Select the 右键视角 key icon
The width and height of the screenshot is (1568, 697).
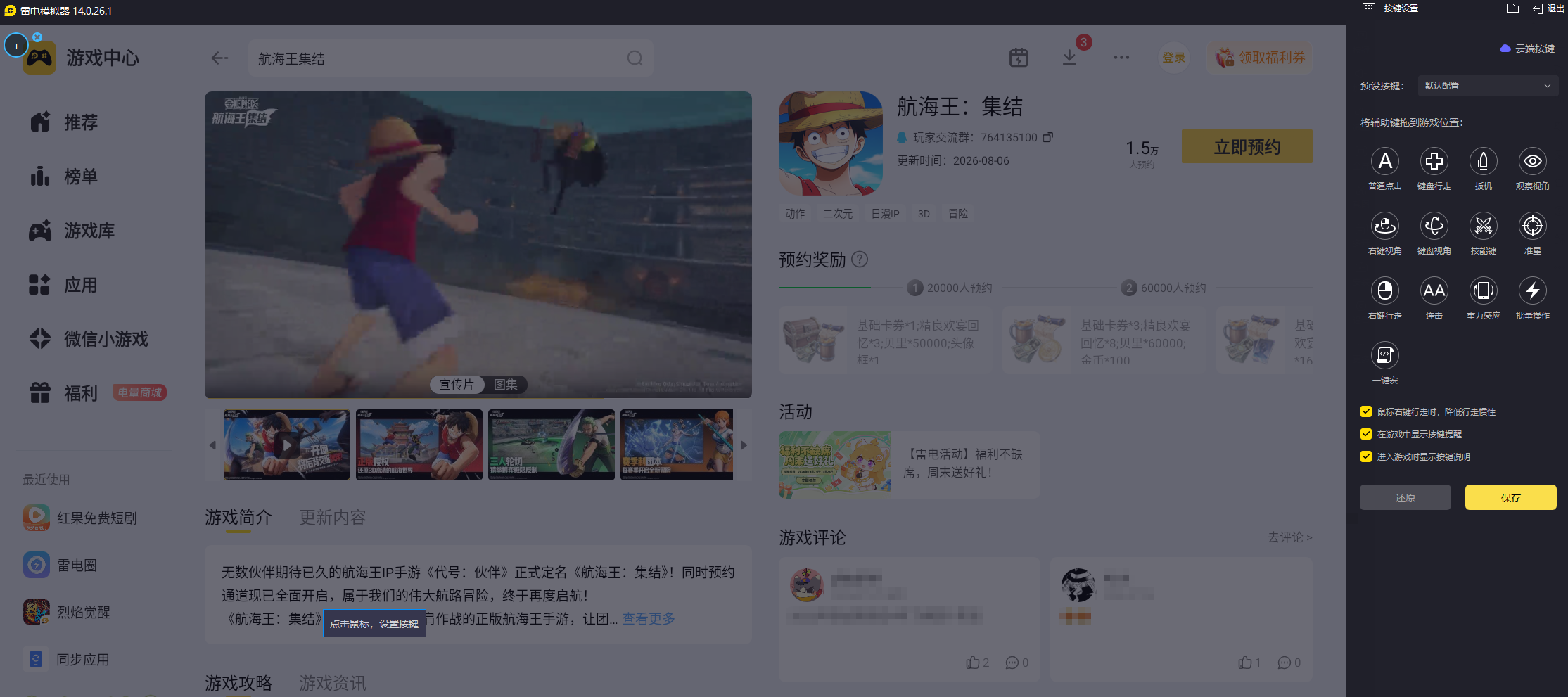click(x=1384, y=226)
